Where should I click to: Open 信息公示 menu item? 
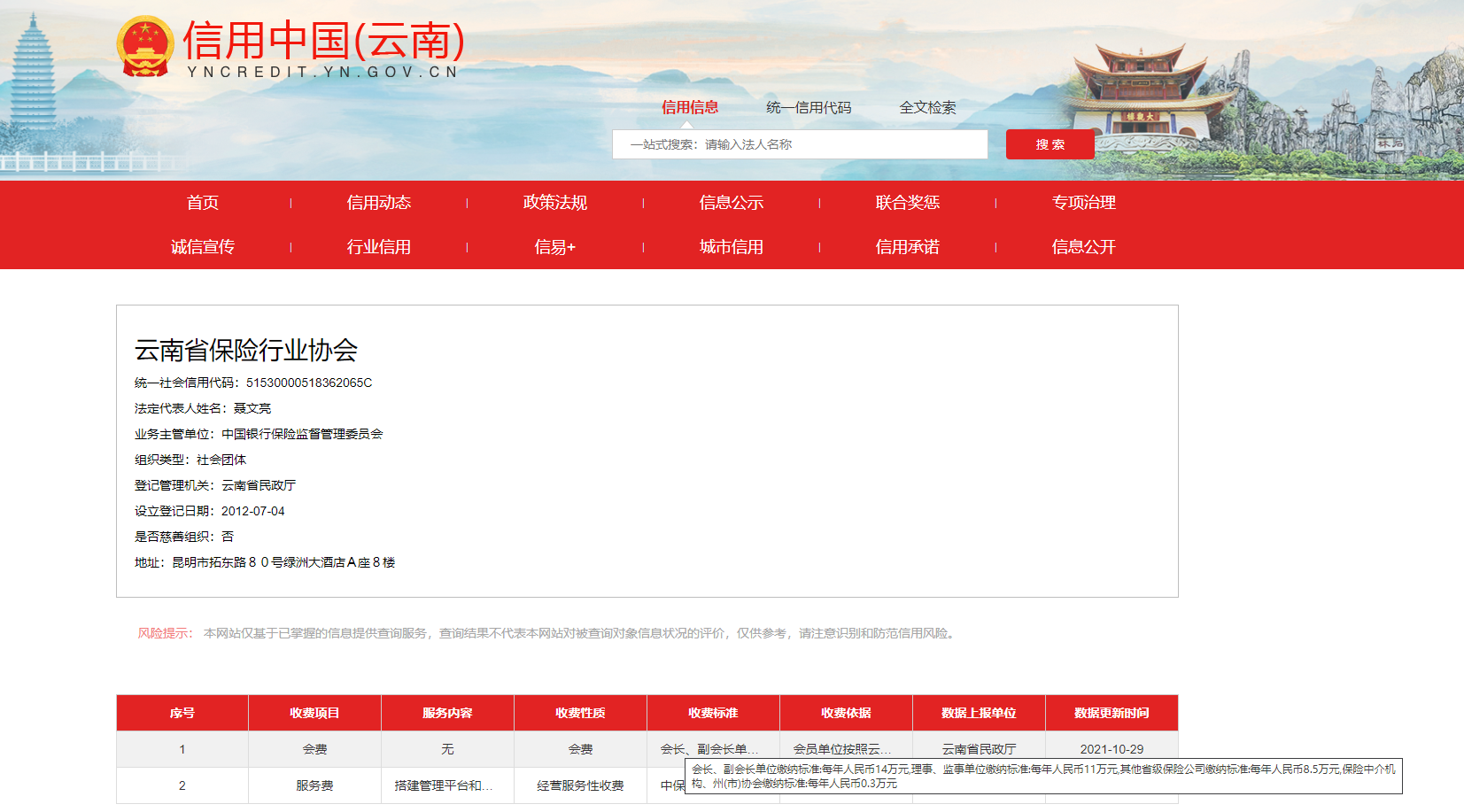coord(732,203)
